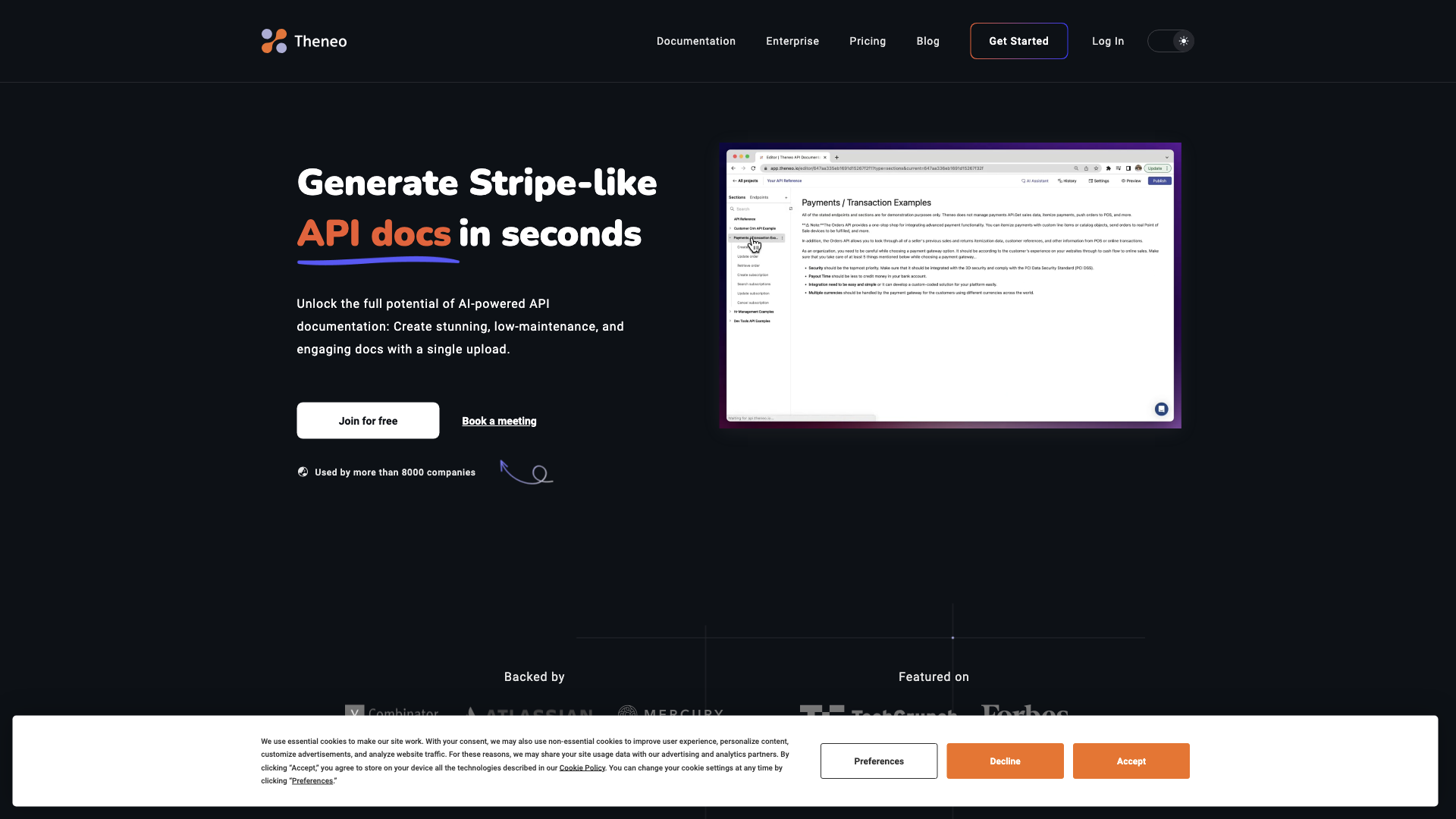Click the History icon in editor toolbar
The height and width of the screenshot is (819, 1456).
(x=1069, y=180)
